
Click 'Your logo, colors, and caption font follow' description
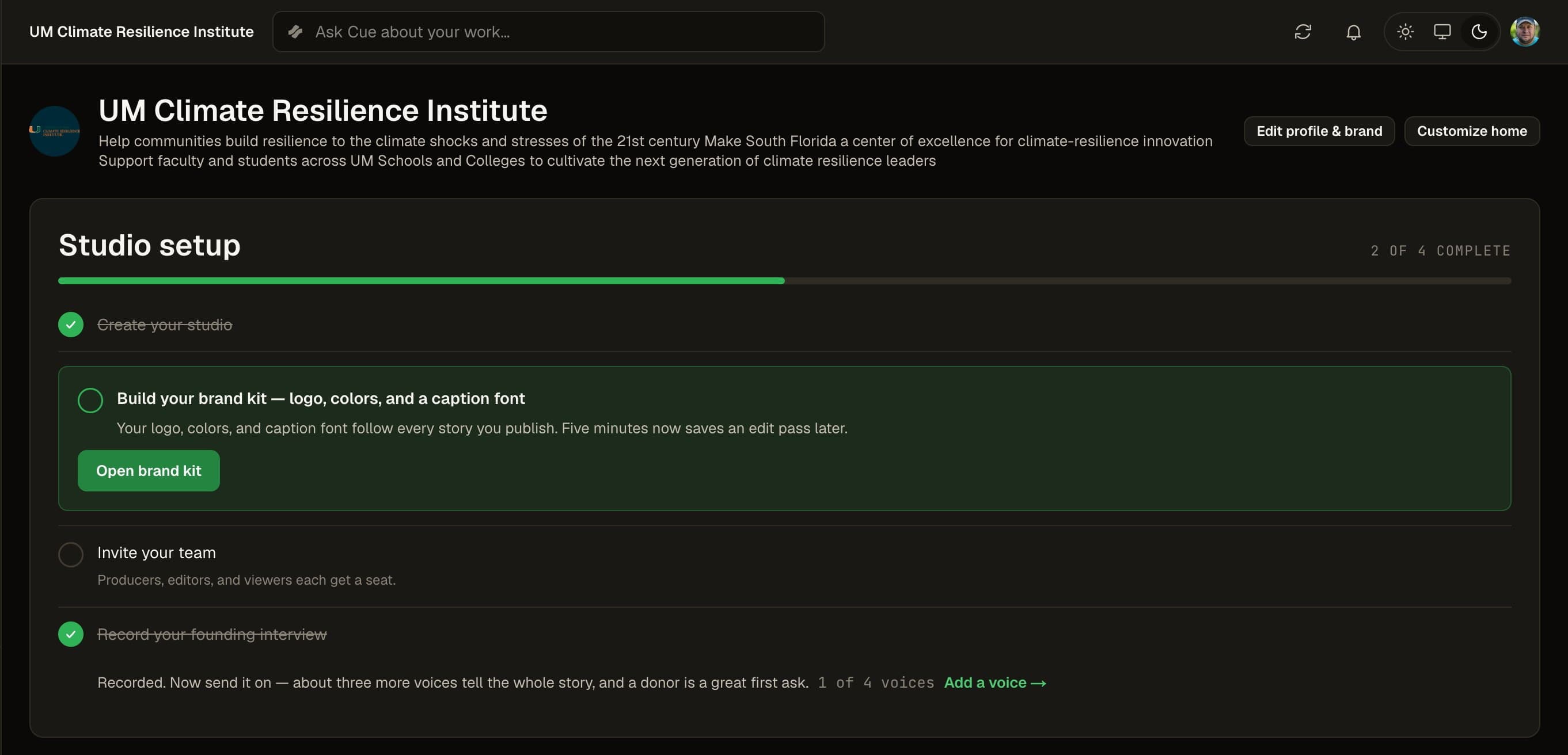coord(481,428)
